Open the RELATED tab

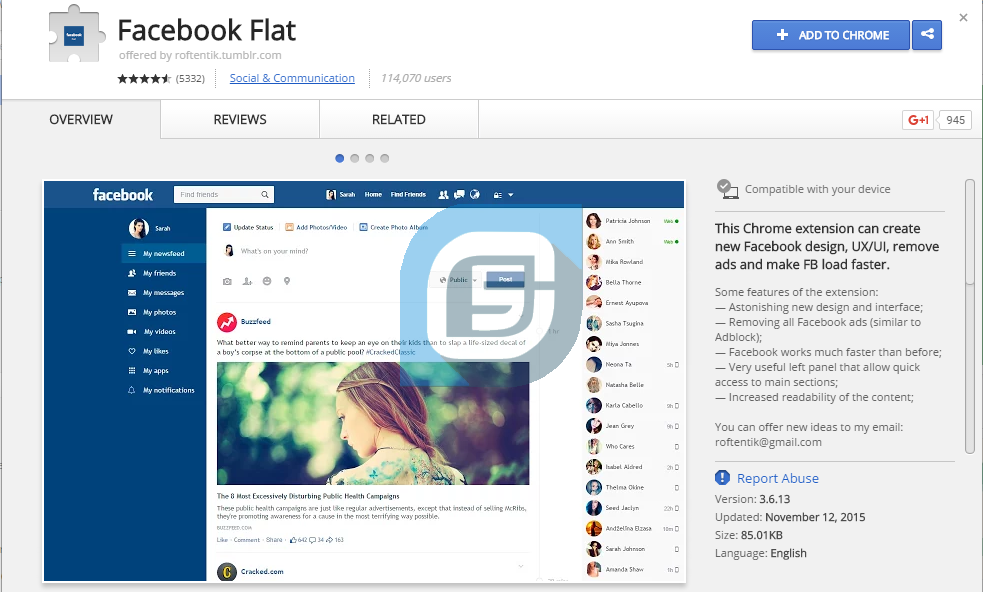point(398,119)
